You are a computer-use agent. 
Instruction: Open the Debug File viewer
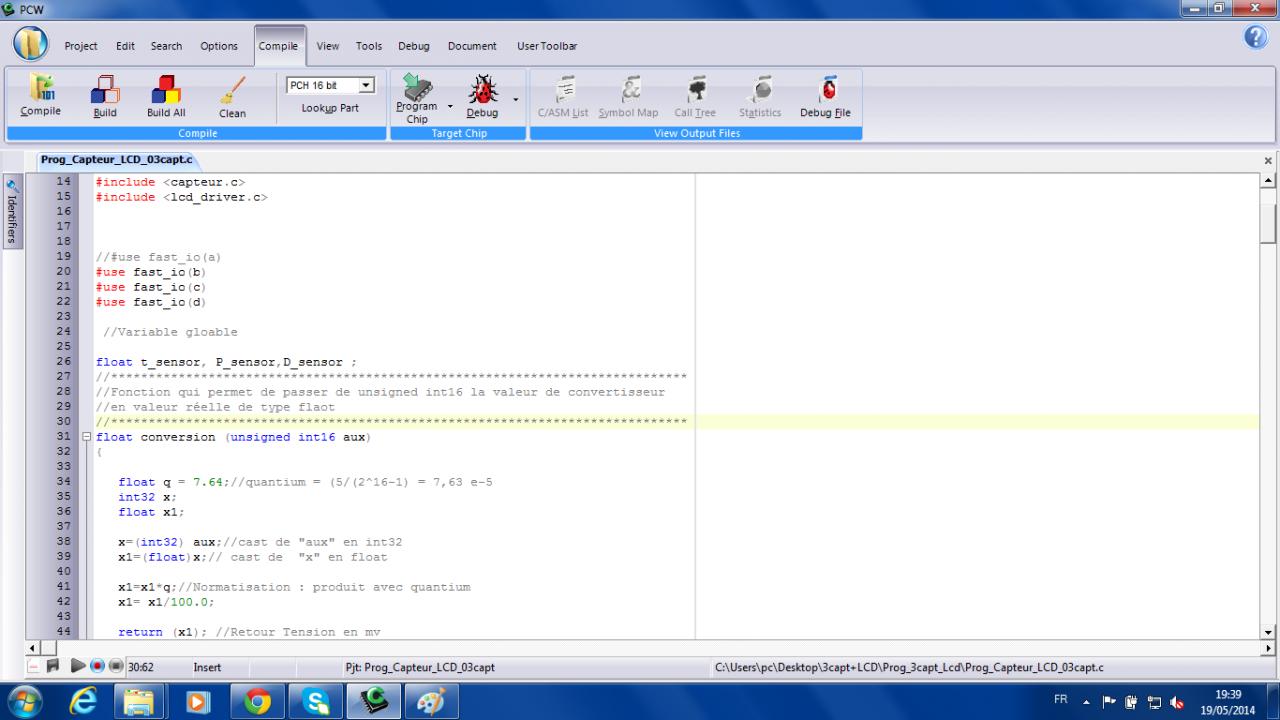[x=825, y=98]
